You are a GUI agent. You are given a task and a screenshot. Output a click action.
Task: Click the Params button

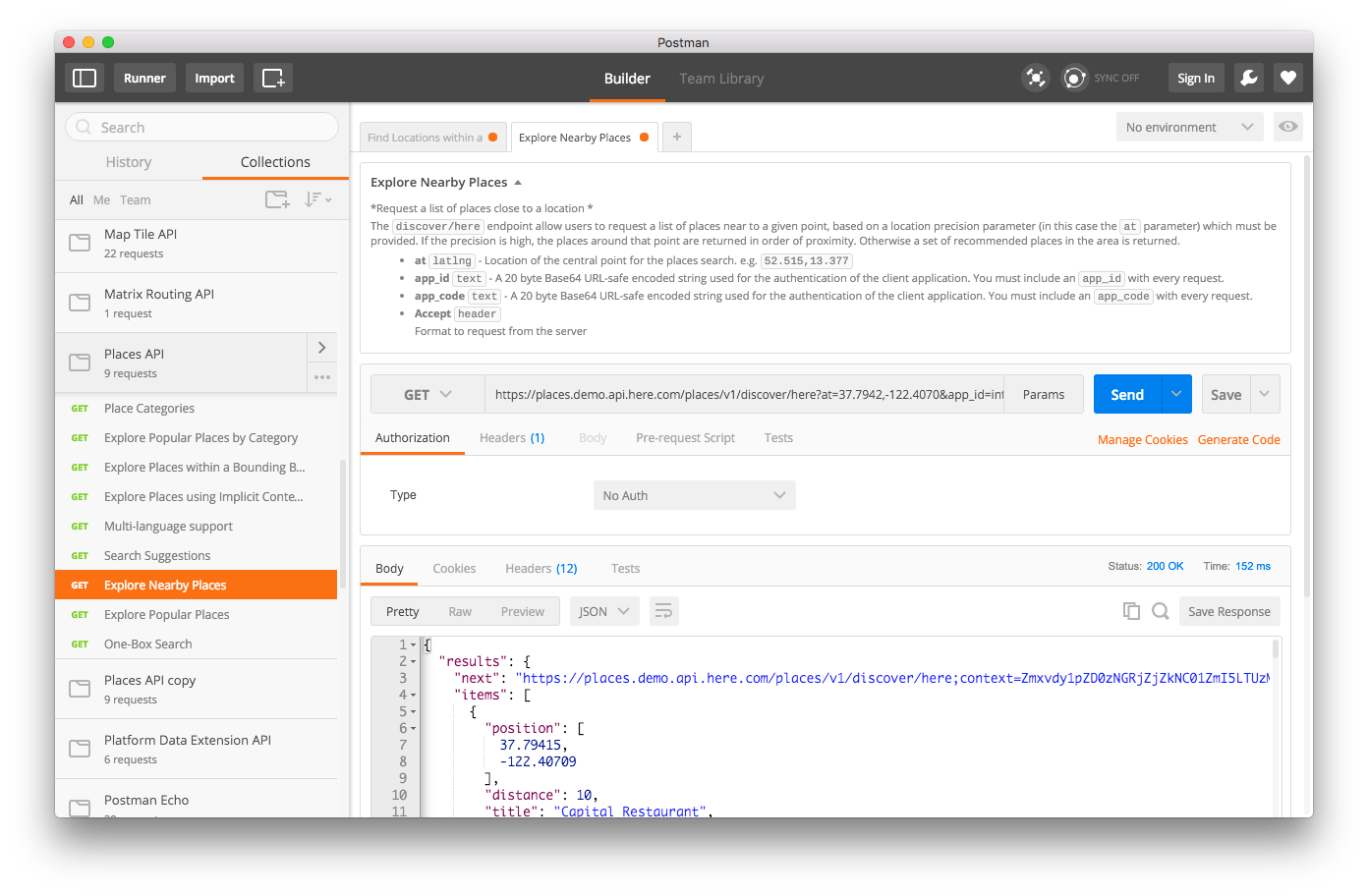coord(1044,394)
